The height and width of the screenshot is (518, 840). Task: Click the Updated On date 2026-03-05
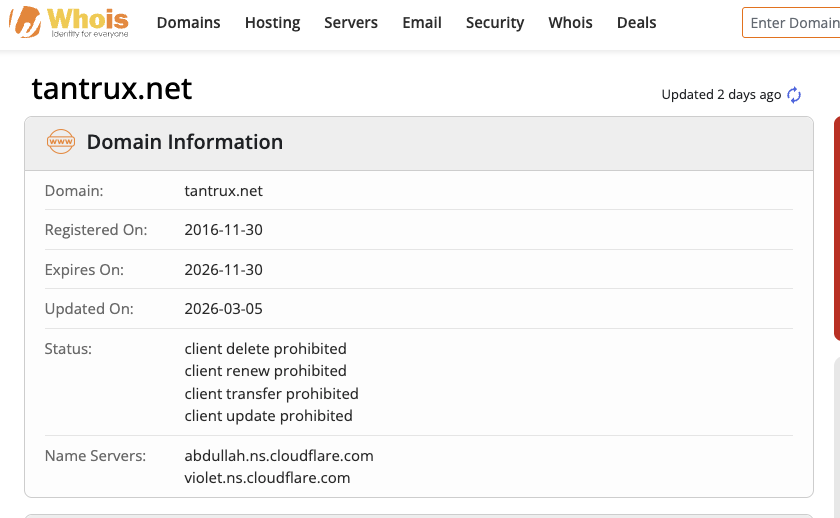click(224, 309)
